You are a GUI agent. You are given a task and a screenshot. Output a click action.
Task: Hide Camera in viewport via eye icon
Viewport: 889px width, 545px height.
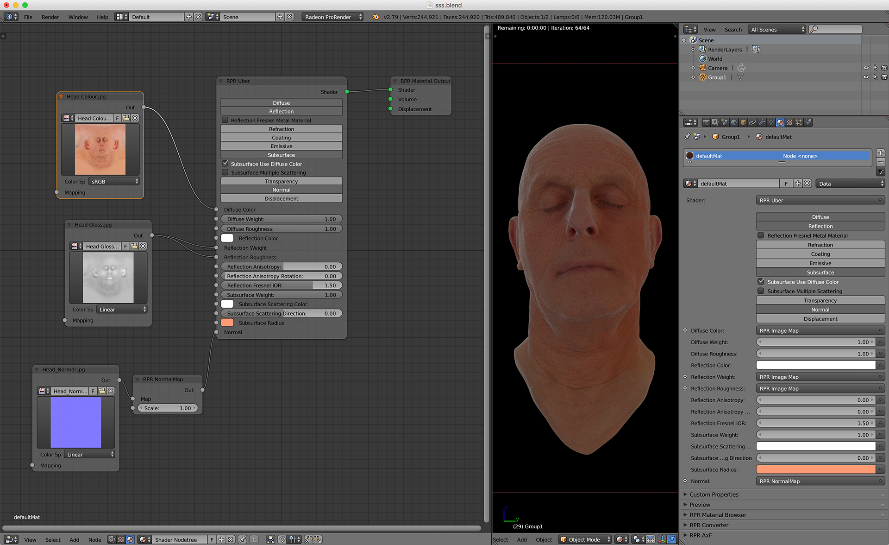[866, 67]
